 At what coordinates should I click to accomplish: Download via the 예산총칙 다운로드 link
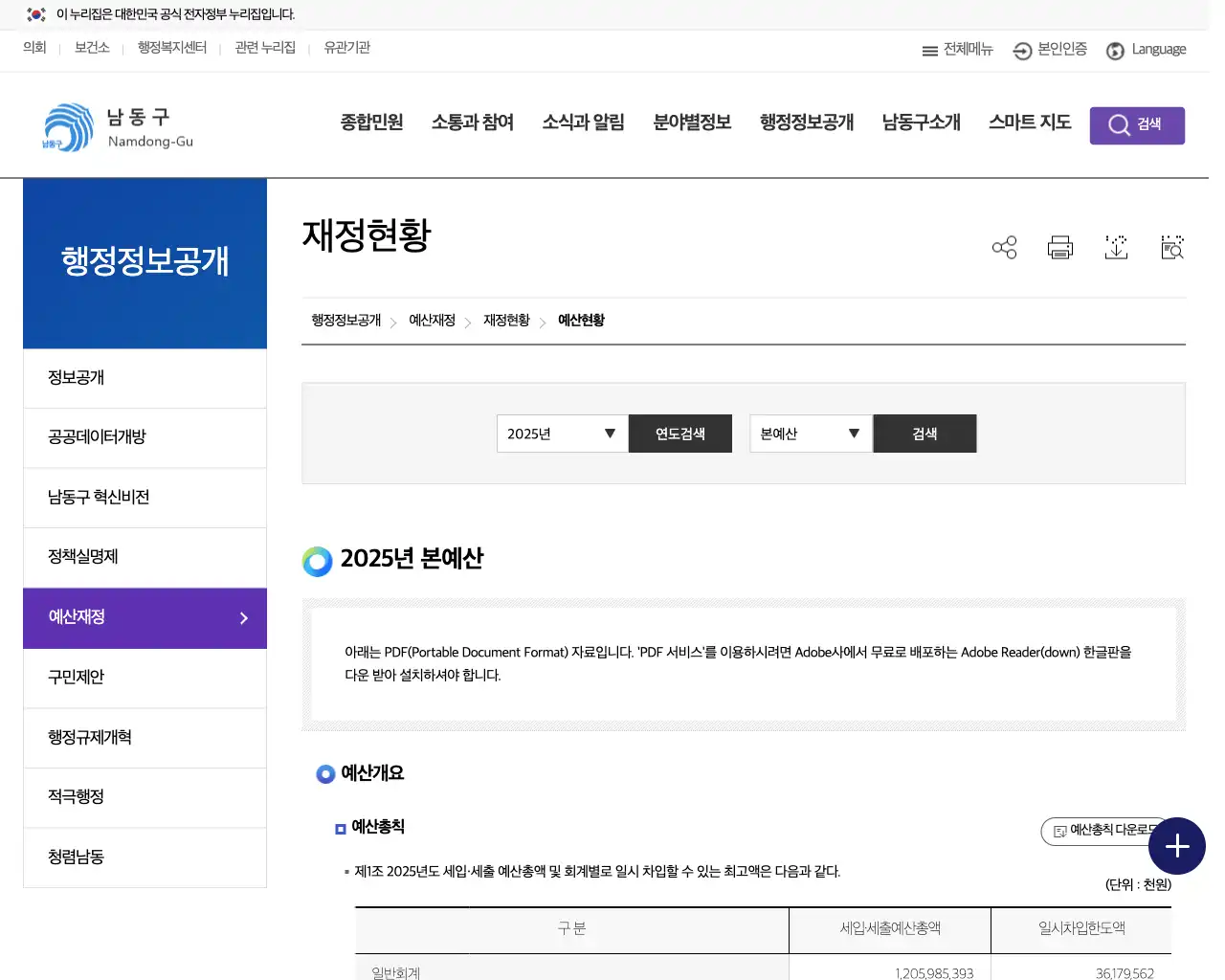1102,832
